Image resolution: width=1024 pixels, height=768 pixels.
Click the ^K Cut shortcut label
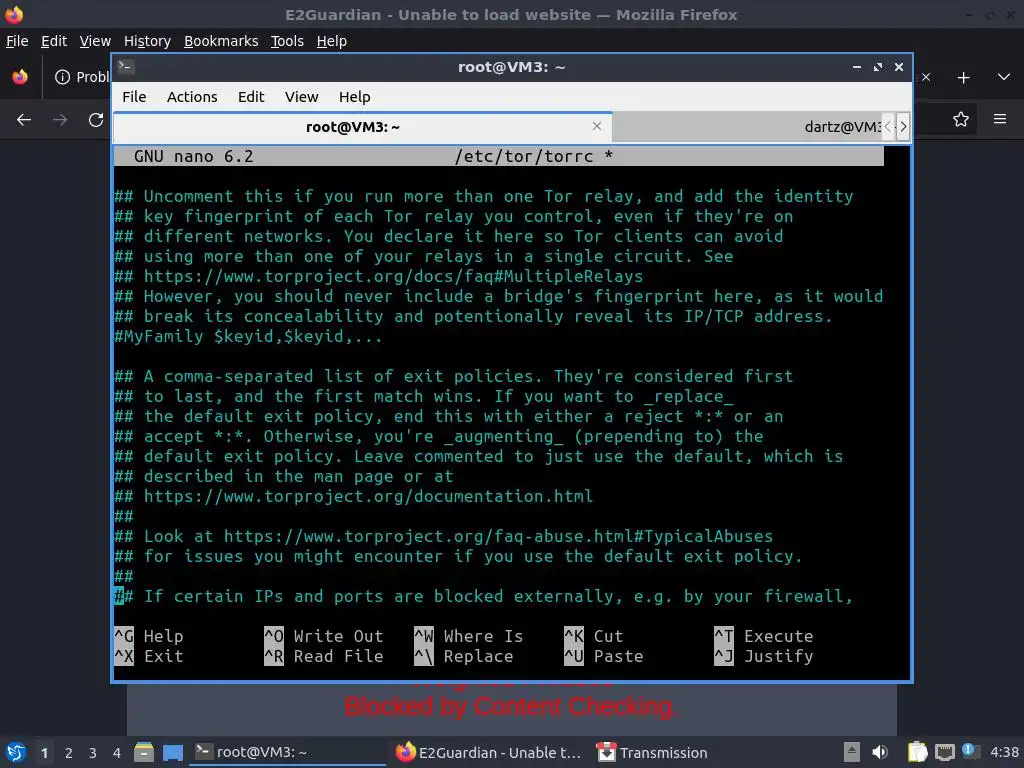(x=594, y=636)
